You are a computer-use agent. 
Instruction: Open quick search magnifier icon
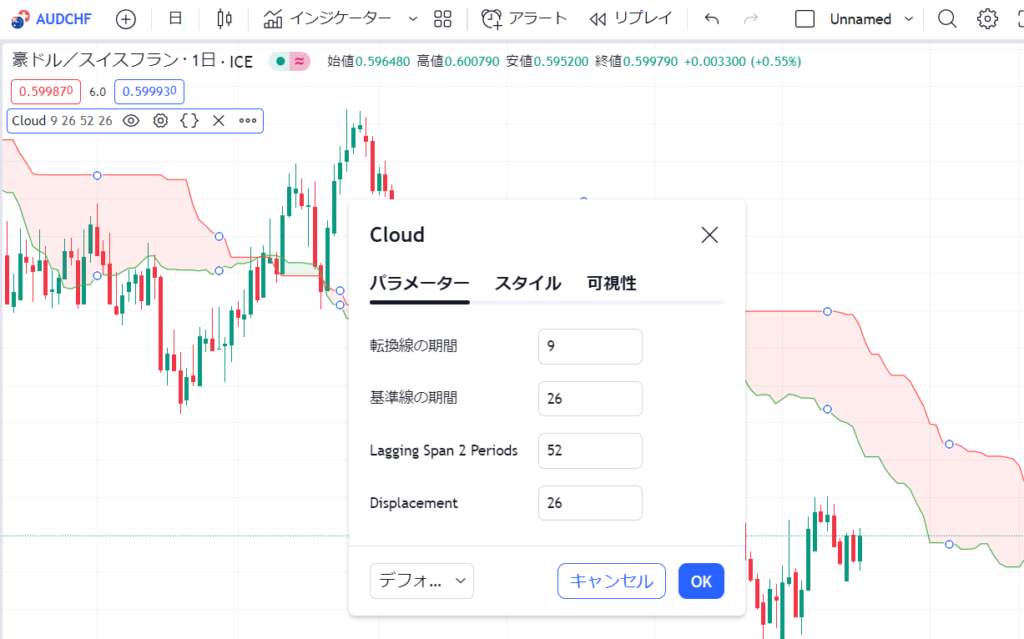[x=947, y=19]
